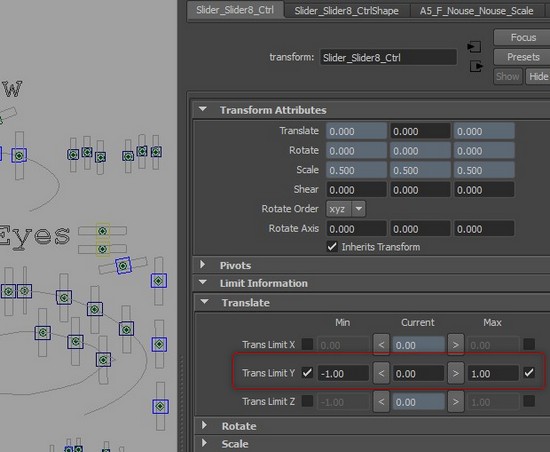
Task: Select the tilted slider control below Eyes
Action: (x=123, y=266)
